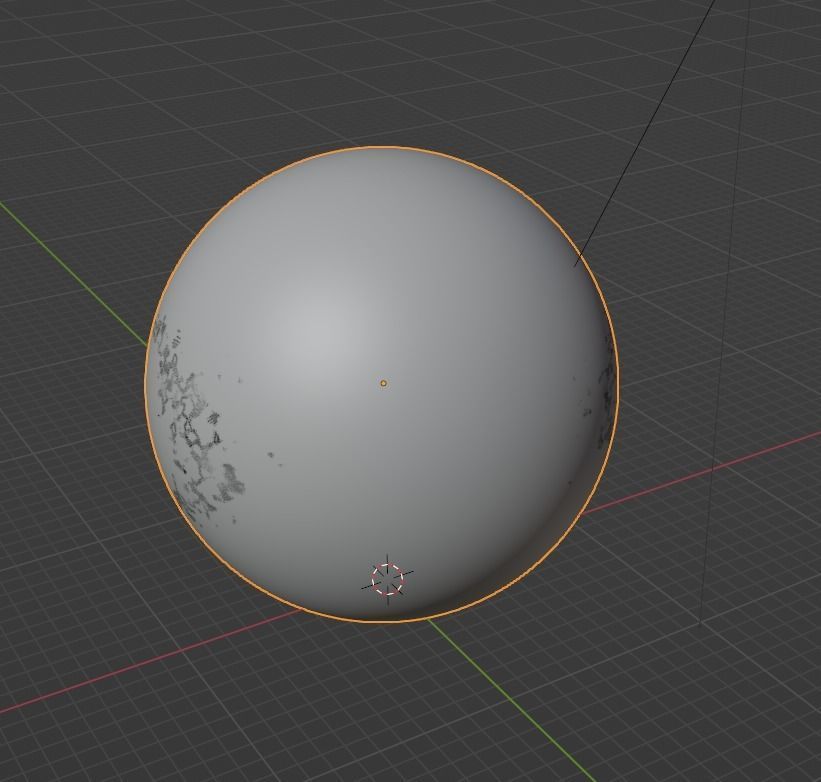Click the 3D cursor crosshair

click(387, 579)
